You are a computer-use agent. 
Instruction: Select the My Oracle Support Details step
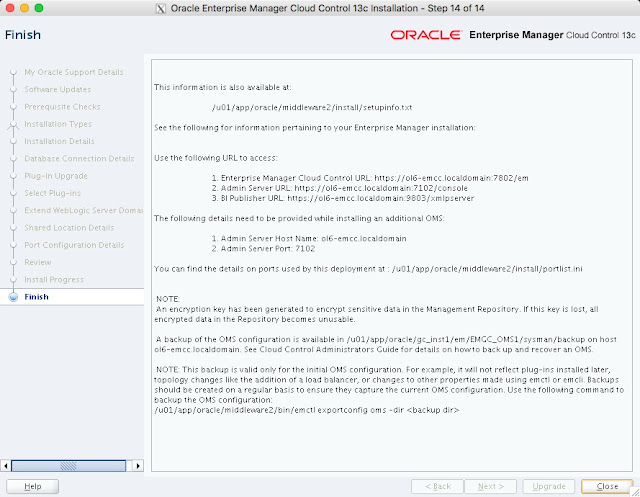click(x=74, y=72)
